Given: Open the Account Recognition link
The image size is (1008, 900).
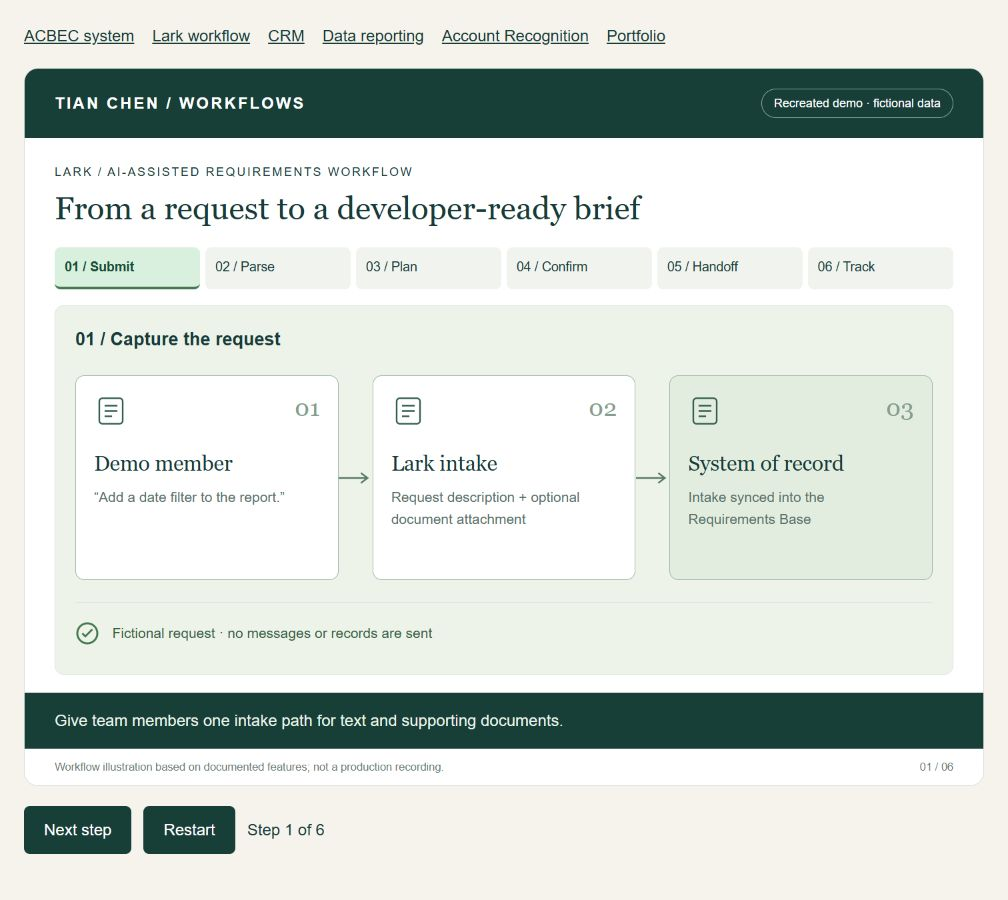Looking at the screenshot, I should click(x=515, y=36).
